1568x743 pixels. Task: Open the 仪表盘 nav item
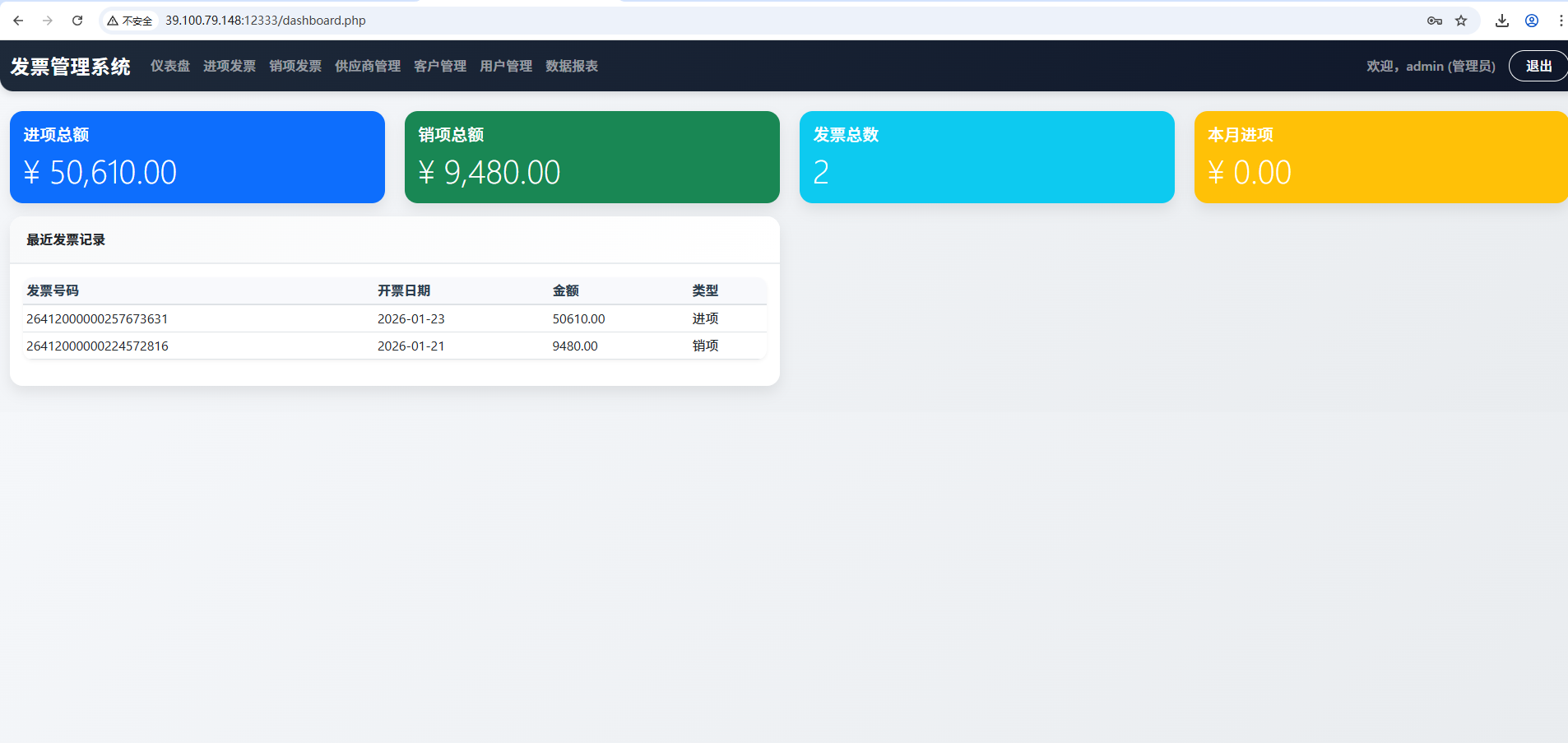click(x=170, y=66)
